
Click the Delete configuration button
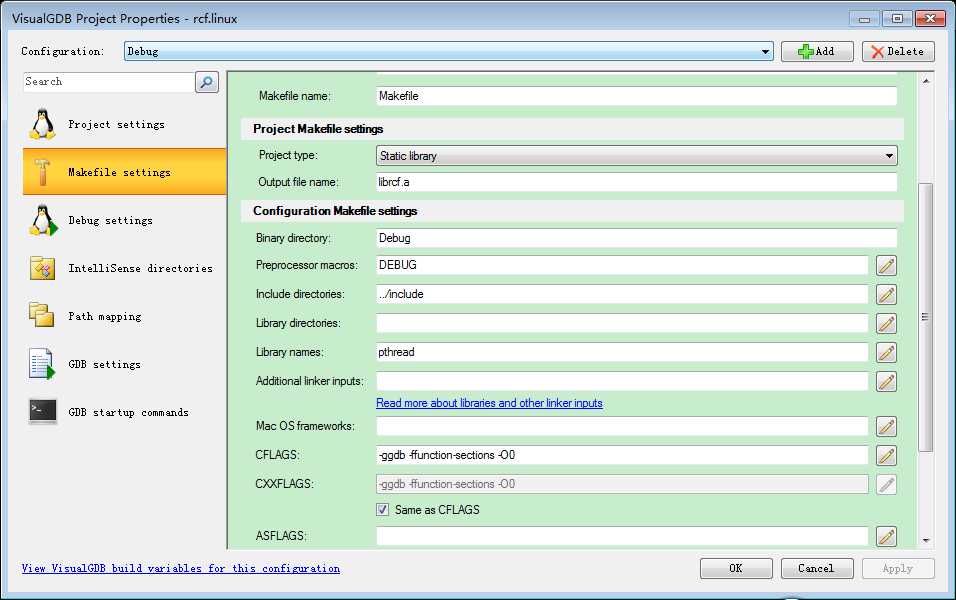[897, 51]
